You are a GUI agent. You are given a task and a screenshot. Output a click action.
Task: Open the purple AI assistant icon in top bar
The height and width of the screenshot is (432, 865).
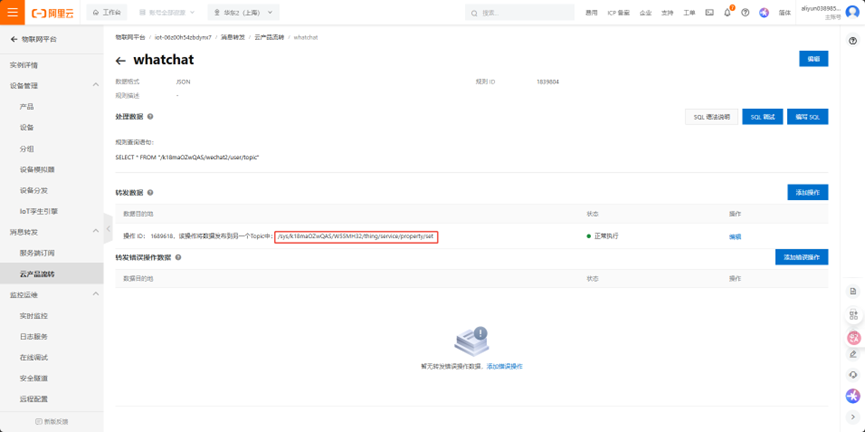point(764,13)
